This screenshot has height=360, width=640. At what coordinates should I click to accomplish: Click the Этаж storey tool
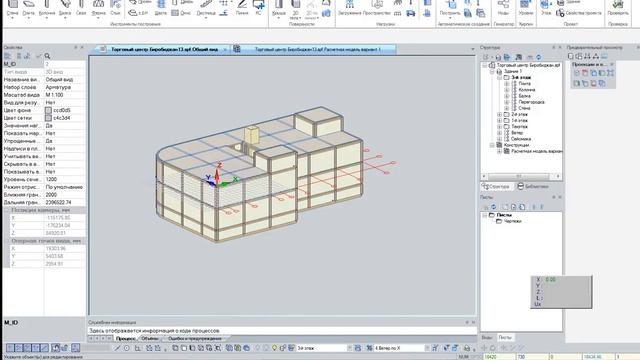(545, 8)
